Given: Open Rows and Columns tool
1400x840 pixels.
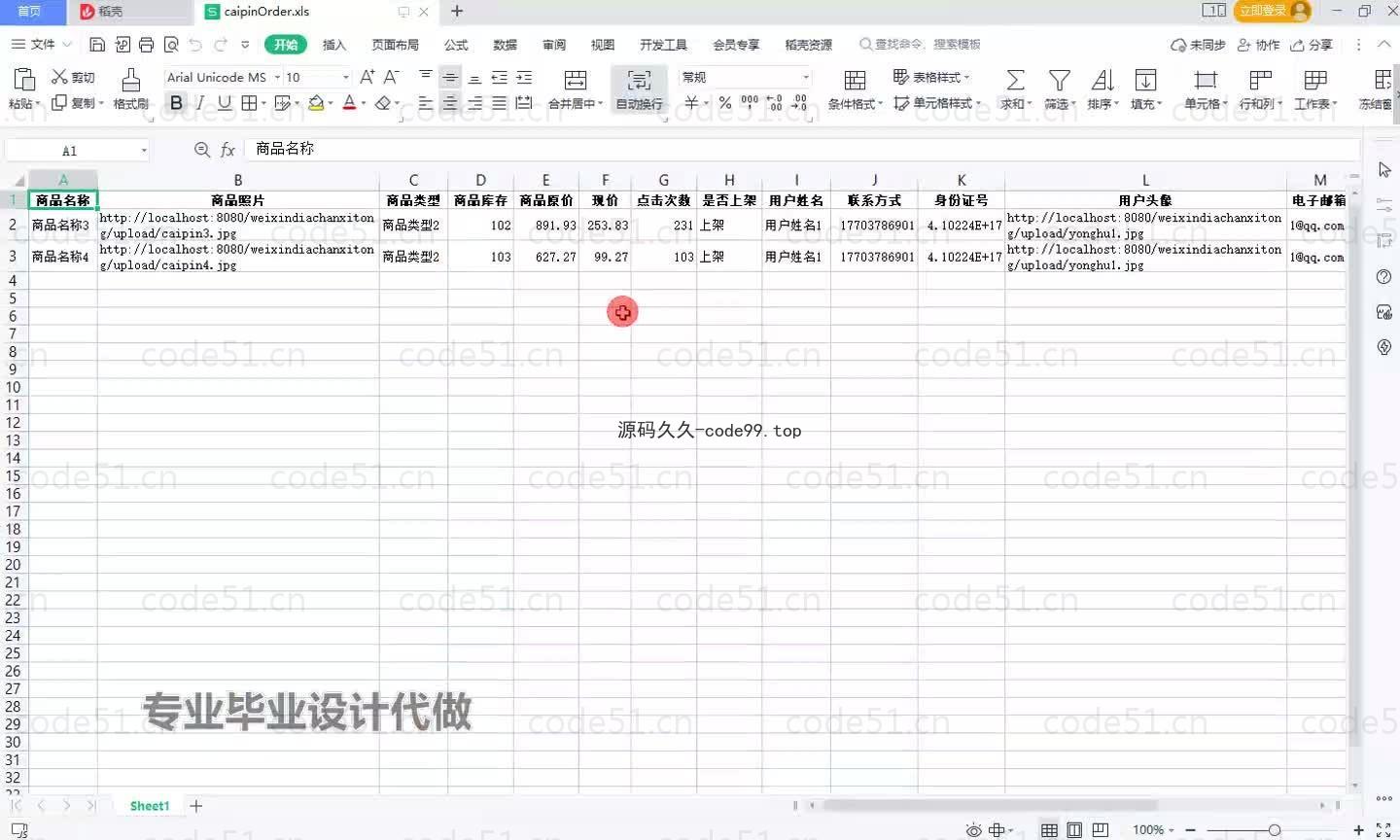Looking at the screenshot, I should (1260, 80).
